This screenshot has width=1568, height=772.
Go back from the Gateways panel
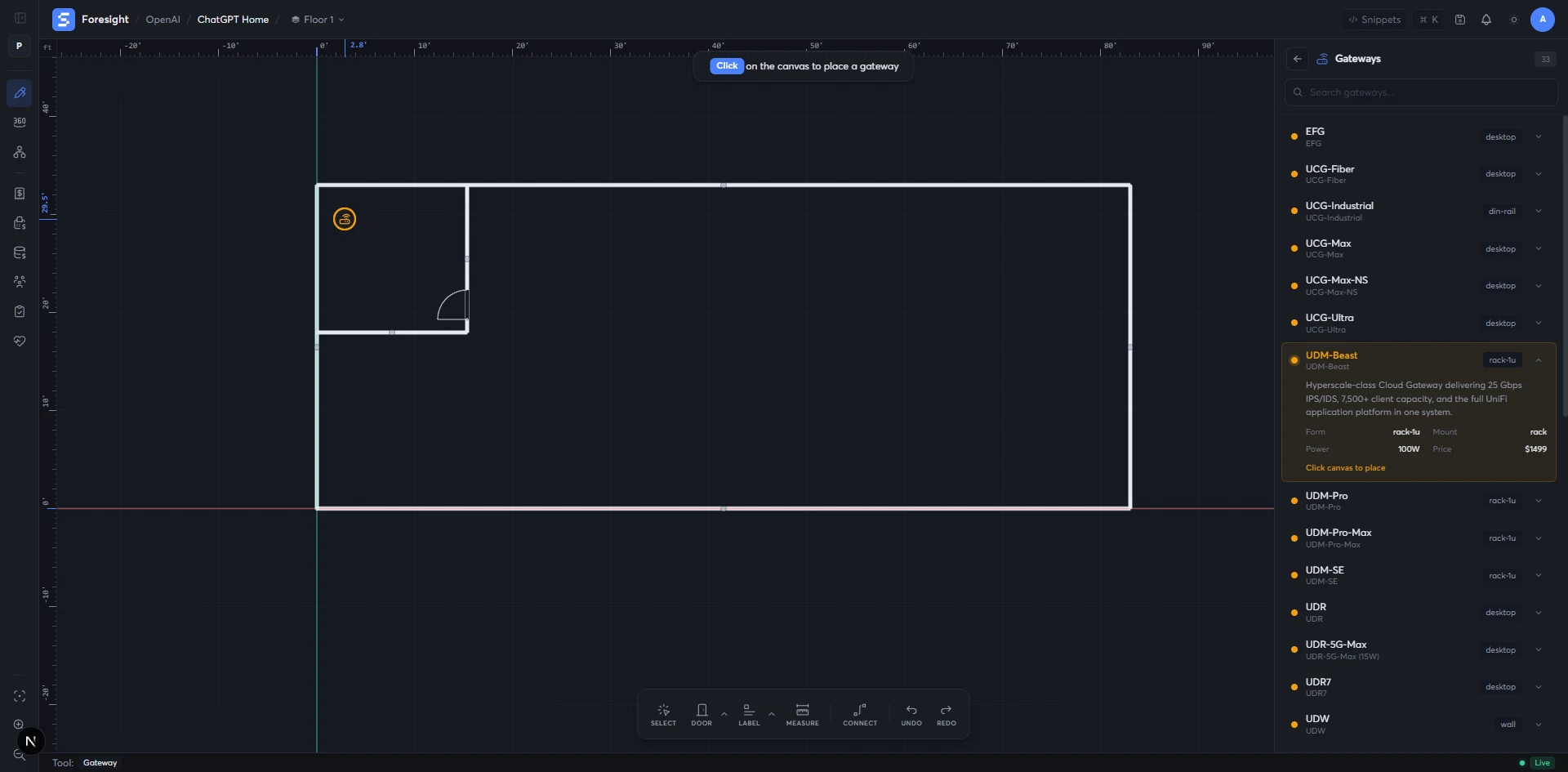1297,59
